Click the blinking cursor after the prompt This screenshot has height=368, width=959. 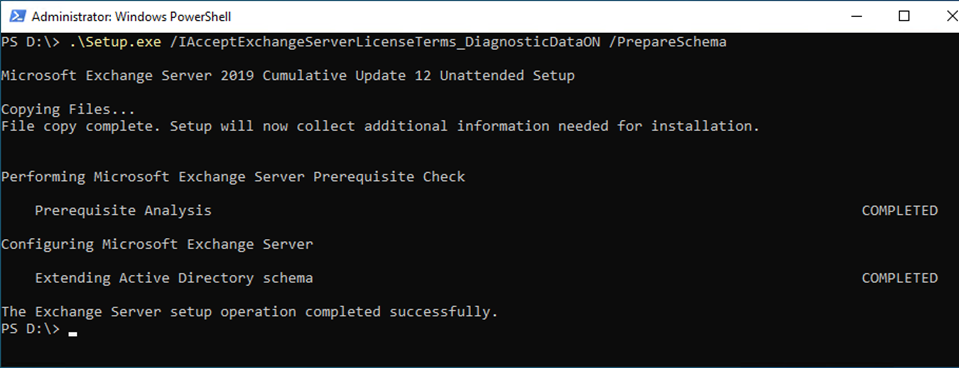[73, 334]
